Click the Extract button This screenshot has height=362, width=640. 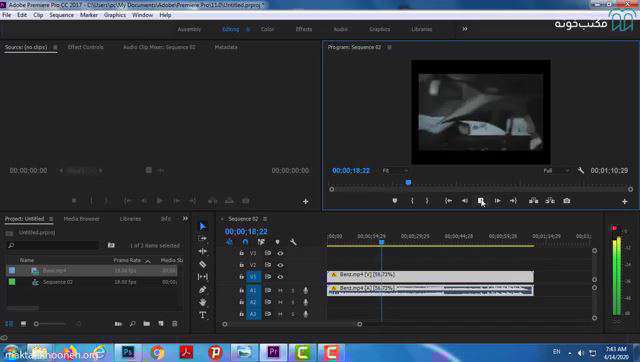pos(550,201)
